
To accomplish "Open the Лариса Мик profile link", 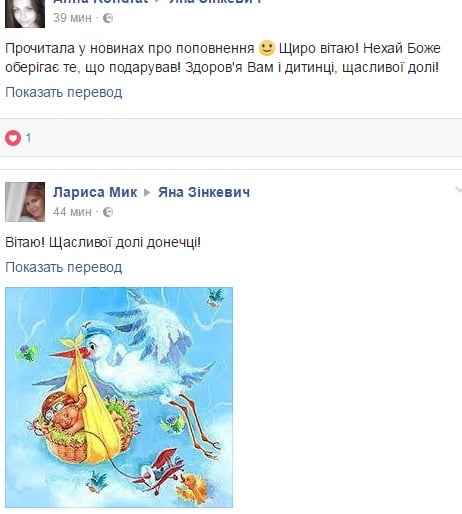I will [95, 192].
